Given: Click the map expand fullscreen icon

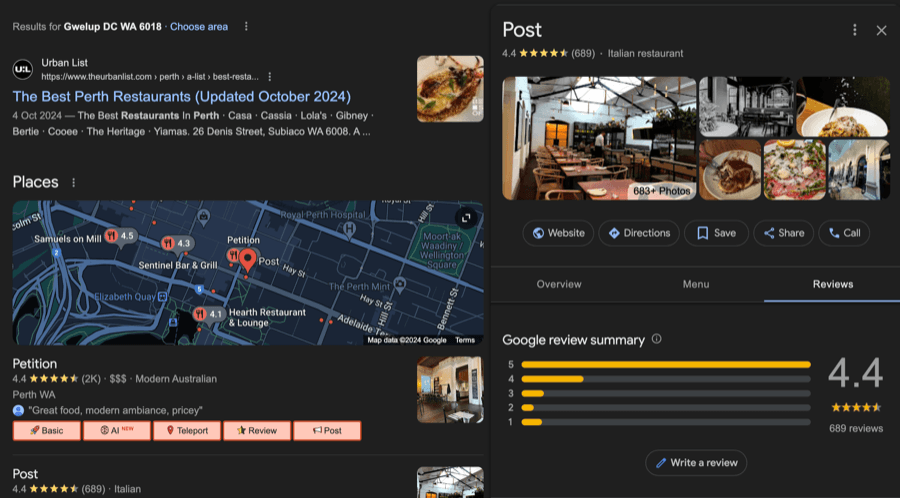Looking at the screenshot, I should [465, 218].
